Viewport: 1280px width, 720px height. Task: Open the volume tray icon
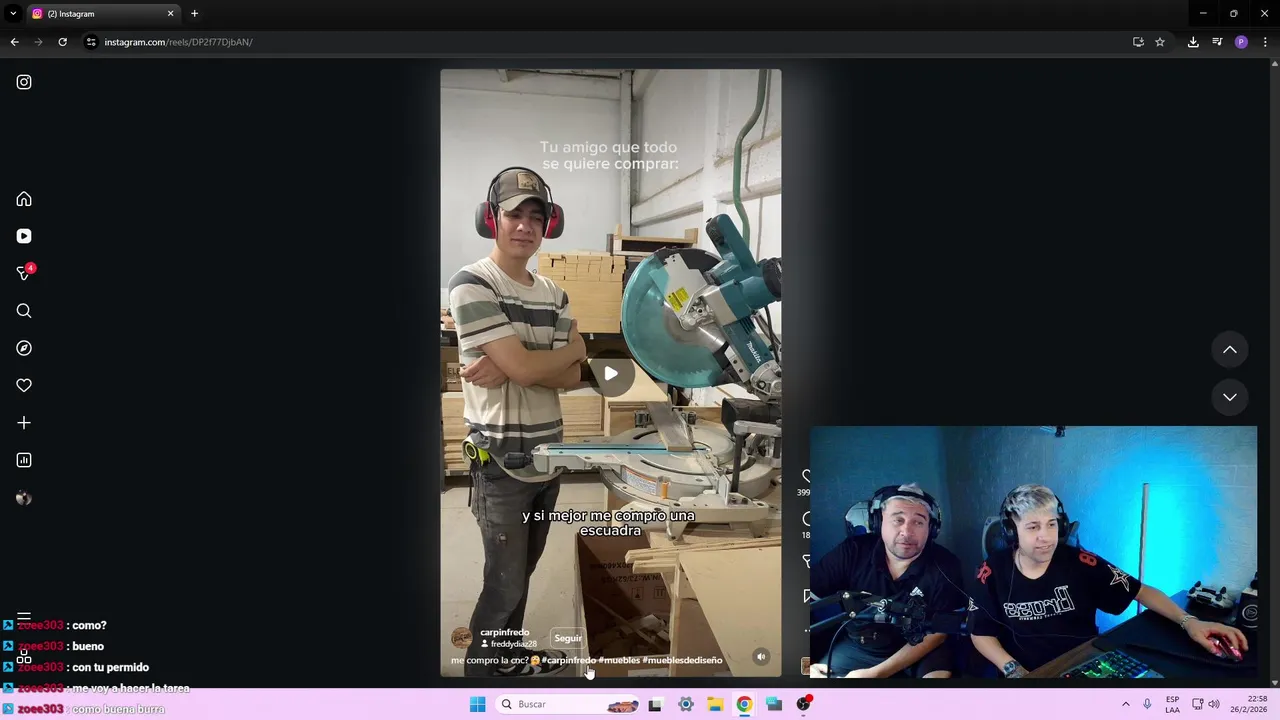click(x=1214, y=704)
